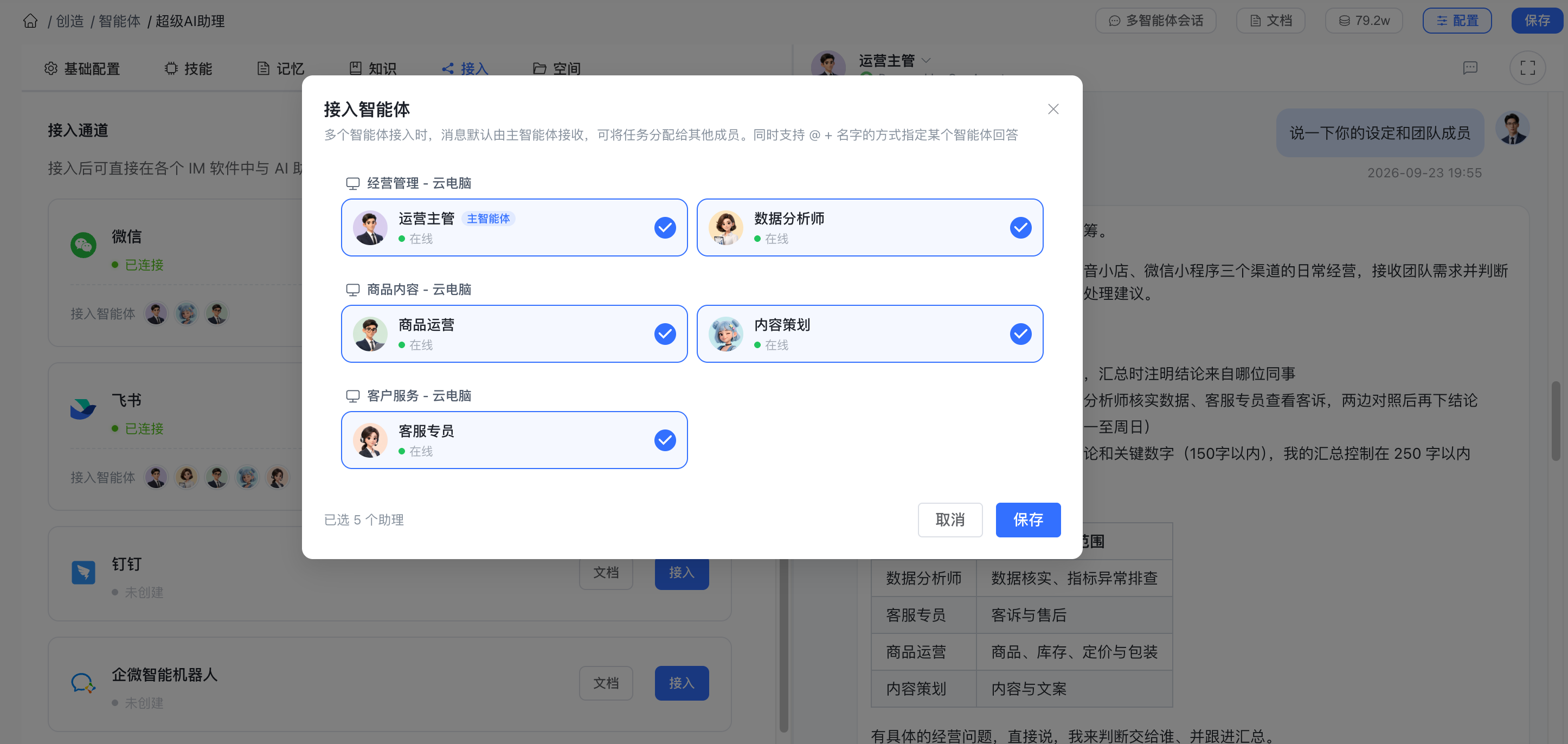Image resolution: width=1568 pixels, height=744 pixels.
Task: Uncheck the 数据分析师 agent
Action: [x=1020, y=228]
